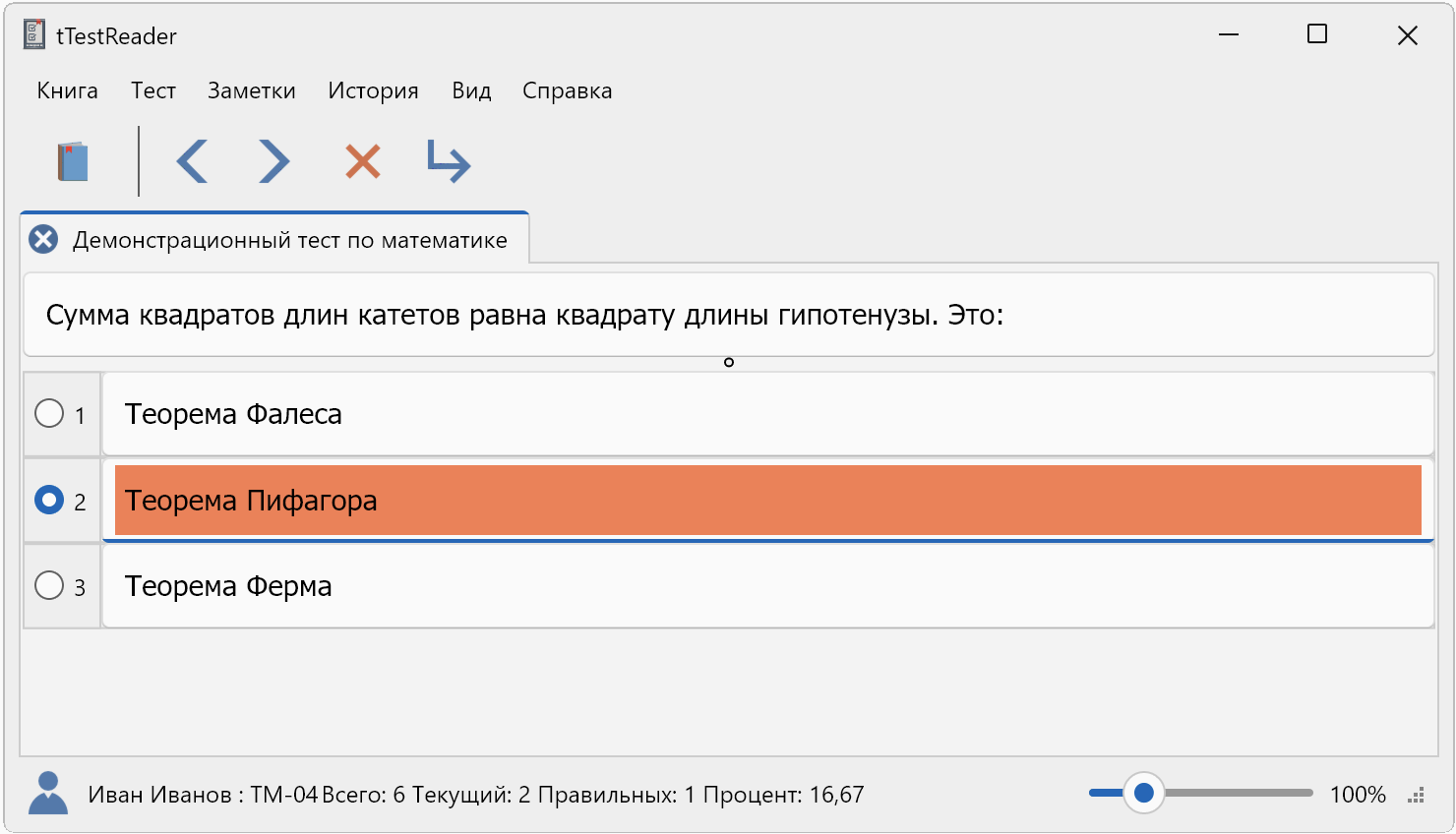Go to previous question with left arrow
The width and height of the screenshot is (1456, 834).
pyautogui.click(x=193, y=161)
